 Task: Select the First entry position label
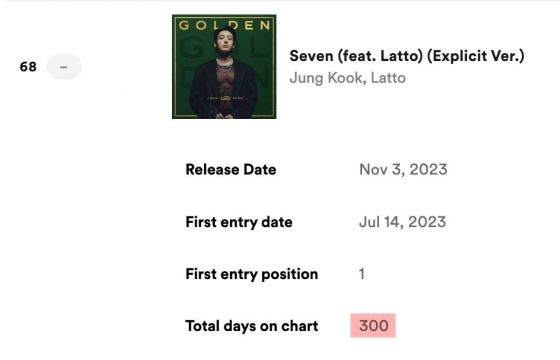point(251,274)
